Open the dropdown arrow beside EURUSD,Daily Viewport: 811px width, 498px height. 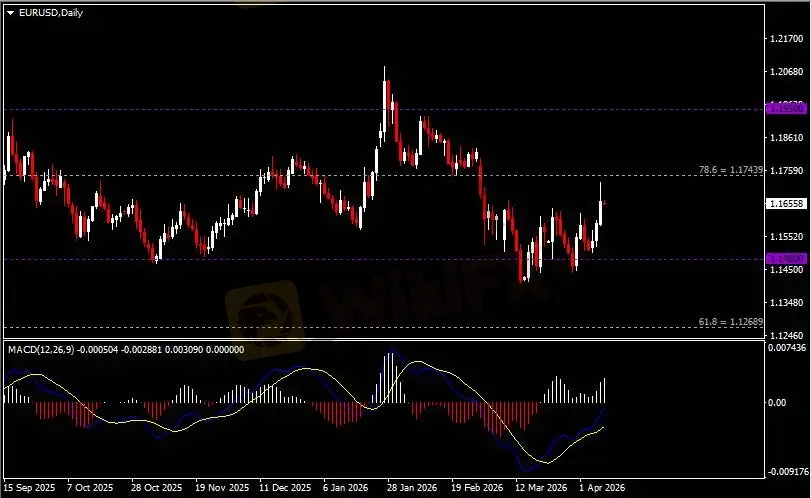[11, 12]
